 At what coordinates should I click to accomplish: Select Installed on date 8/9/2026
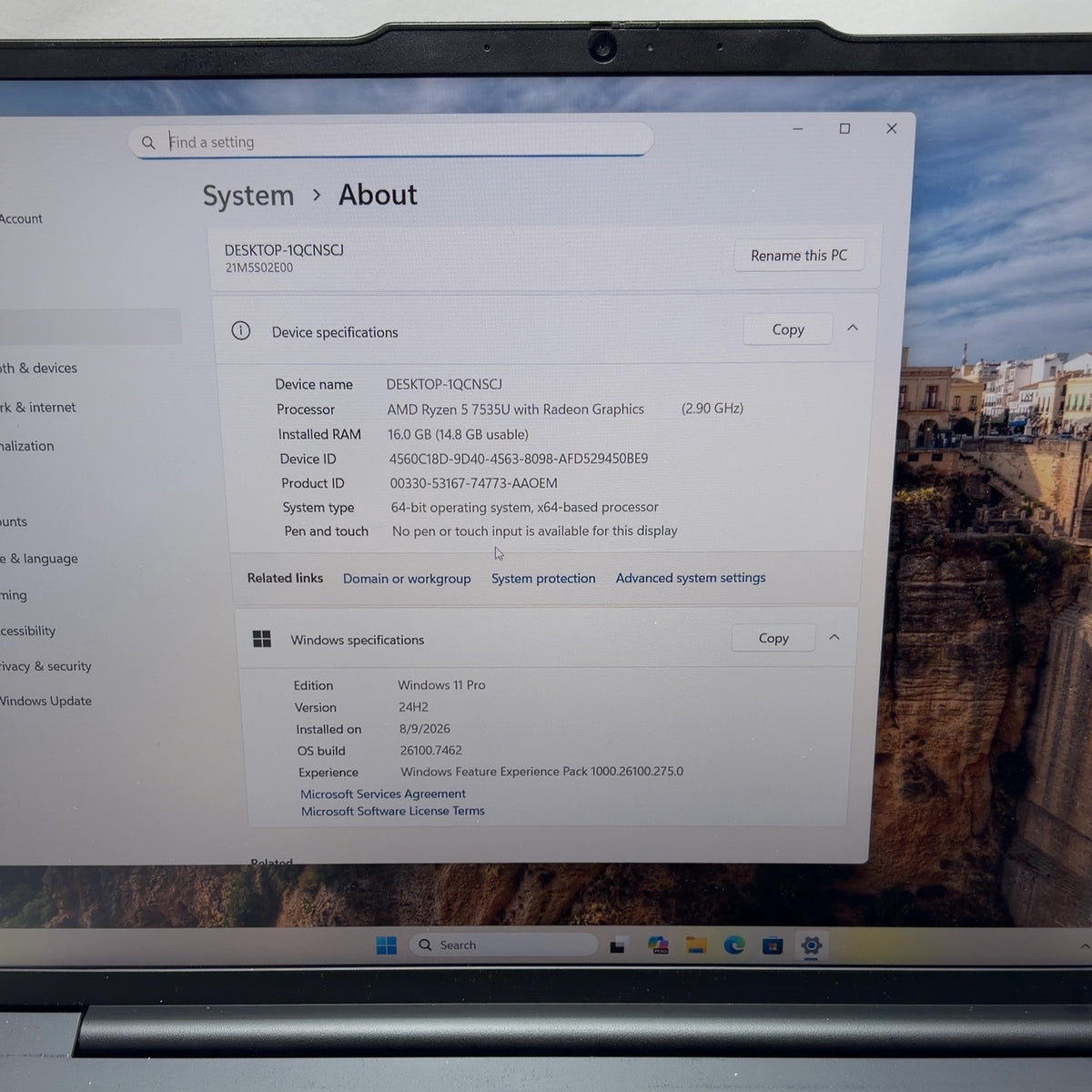[x=425, y=729]
